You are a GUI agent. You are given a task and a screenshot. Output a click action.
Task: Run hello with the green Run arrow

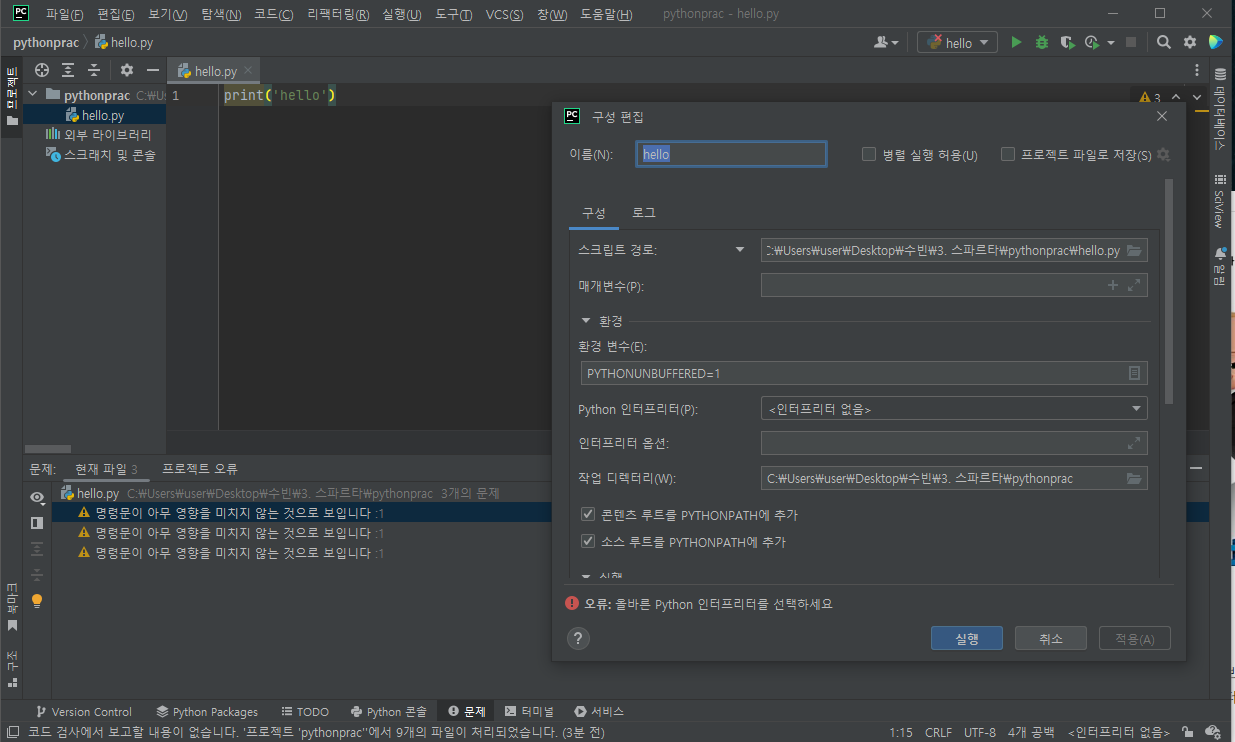click(1016, 42)
